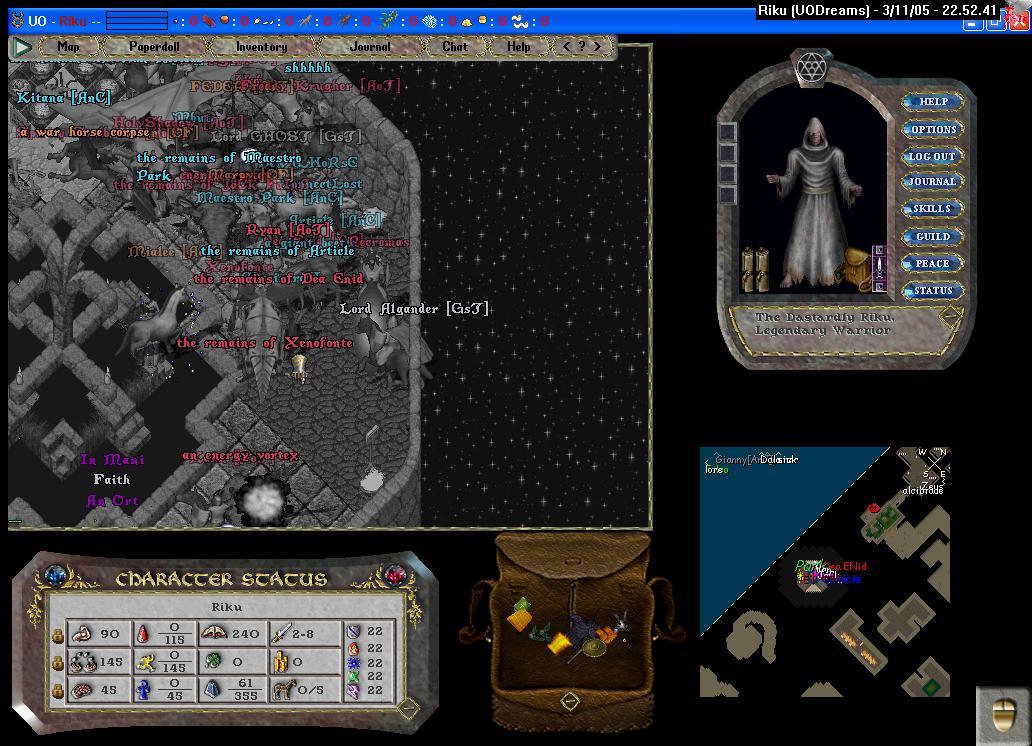Image resolution: width=1032 pixels, height=746 pixels.
Task: Click the horse followers icon beside 0/5
Action: pyautogui.click(x=283, y=689)
